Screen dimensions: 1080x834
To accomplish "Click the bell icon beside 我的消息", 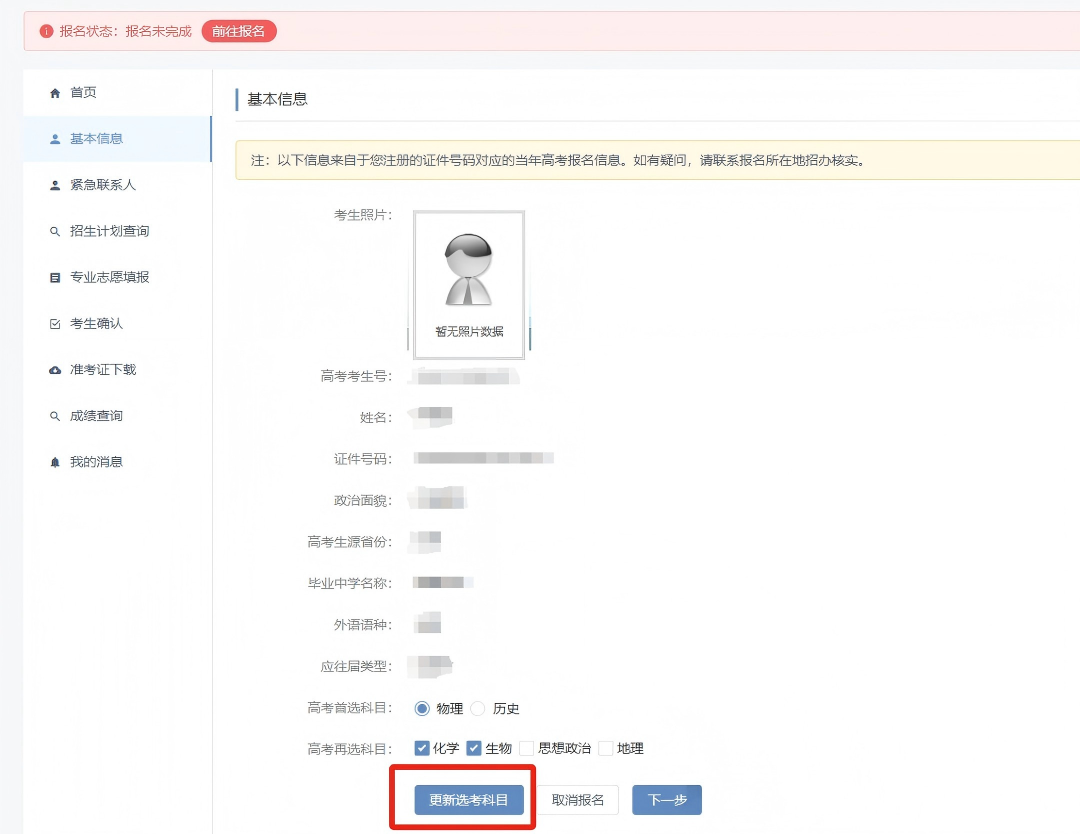I will click(x=55, y=462).
